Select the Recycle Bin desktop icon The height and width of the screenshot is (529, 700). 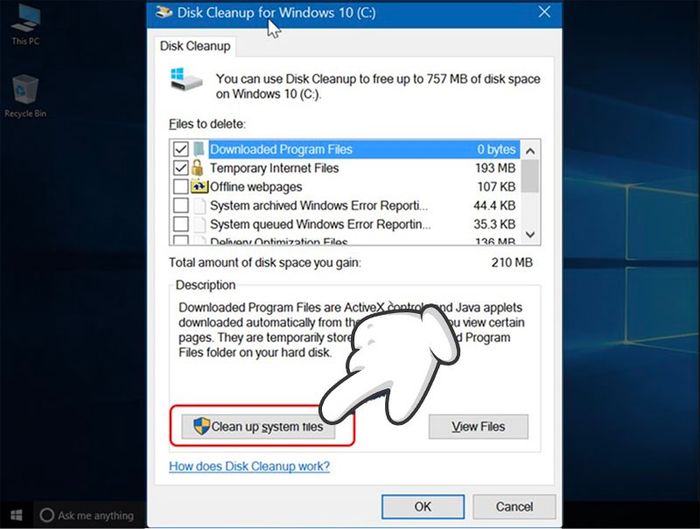(25, 96)
